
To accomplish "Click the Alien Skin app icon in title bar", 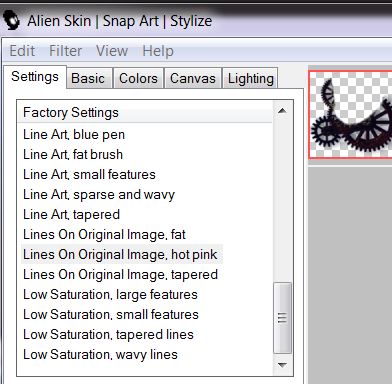I will coord(12,20).
